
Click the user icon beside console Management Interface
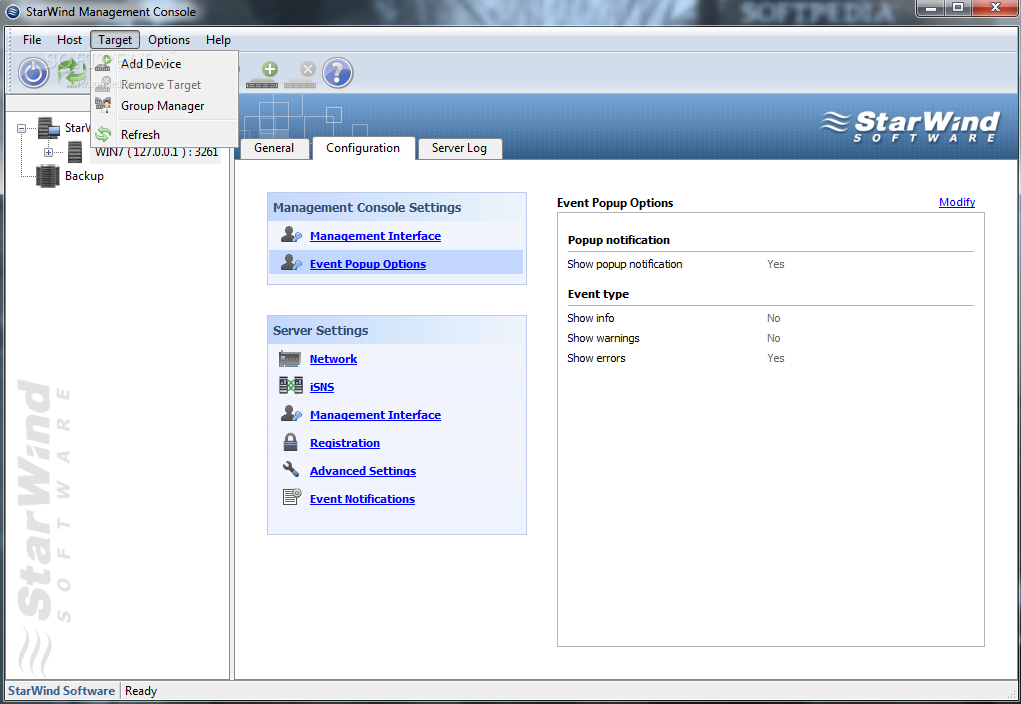point(290,235)
